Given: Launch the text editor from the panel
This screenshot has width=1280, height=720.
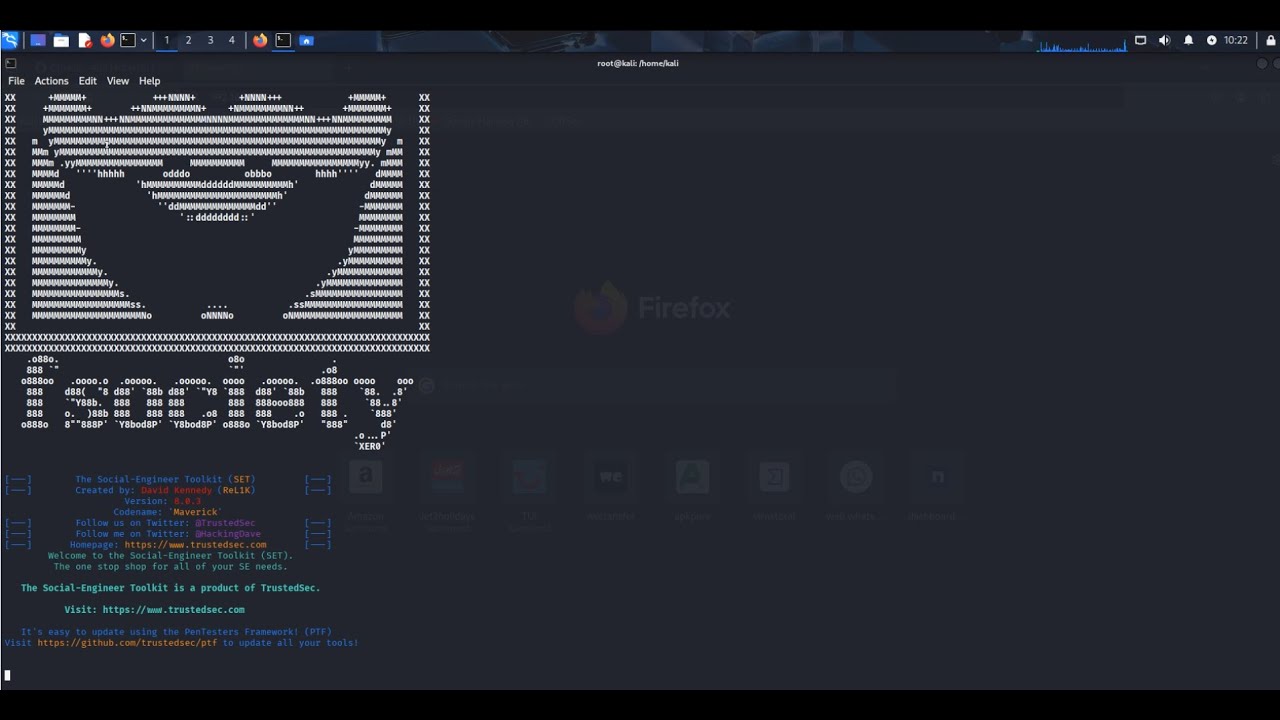Looking at the screenshot, I should [85, 40].
